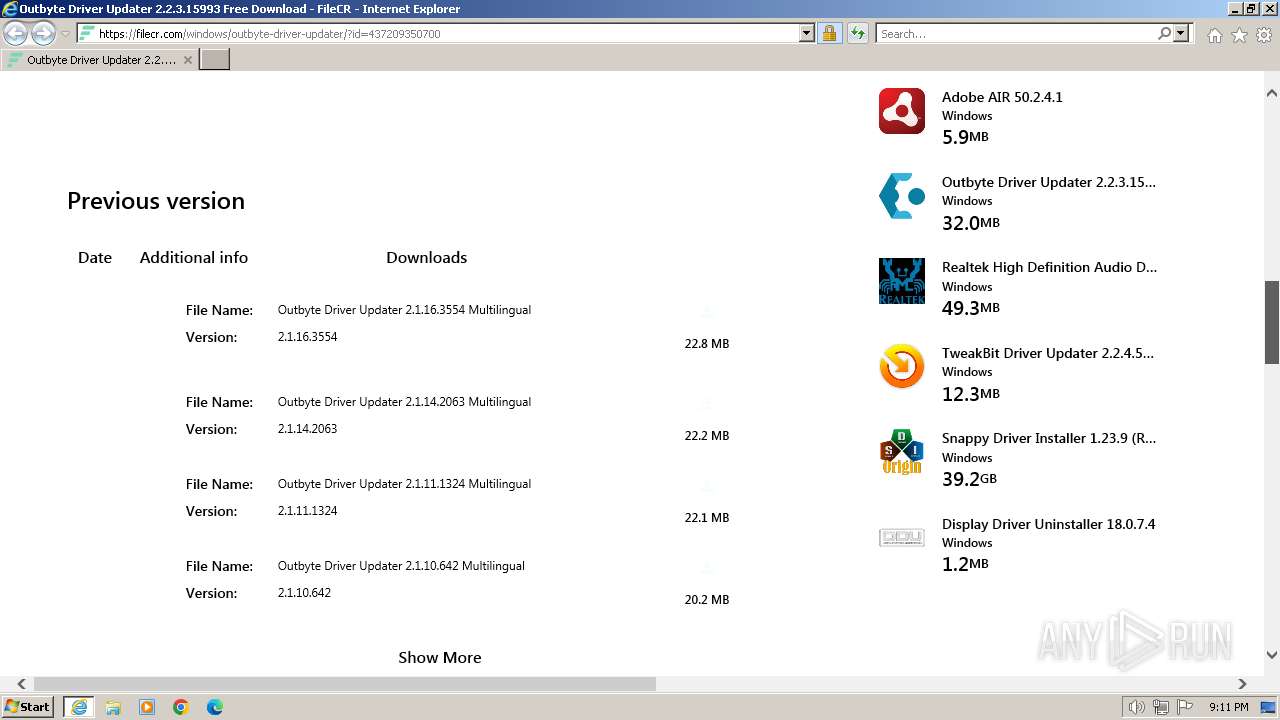Screen dimensions: 1280x720
Task: Go back with the browser Back button
Action: [x=16, y=33]
